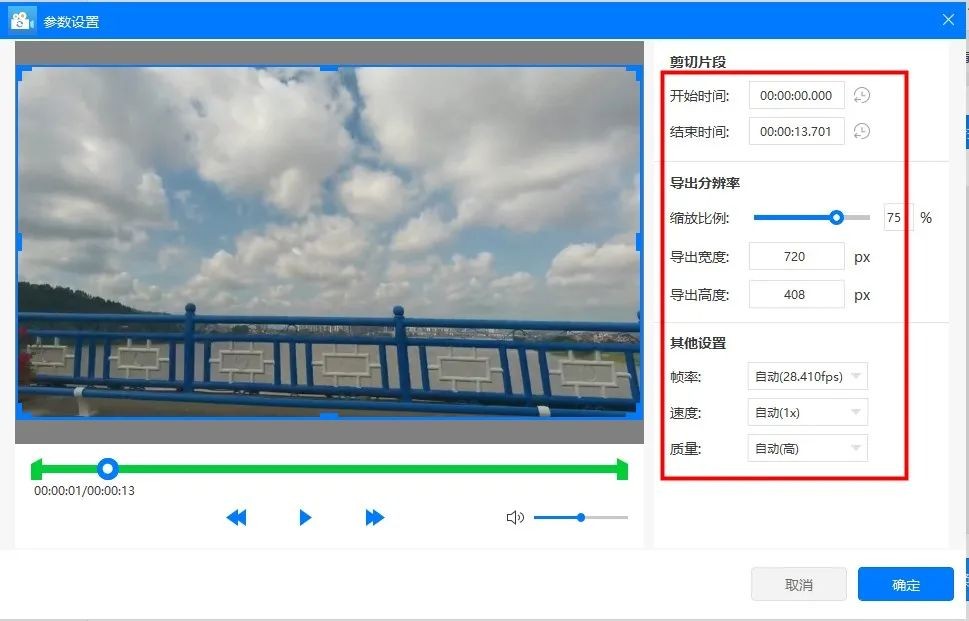Adjust the volume slider
Image resolution: width=969 pixels, height=621 pixels.
pos(581,517)
